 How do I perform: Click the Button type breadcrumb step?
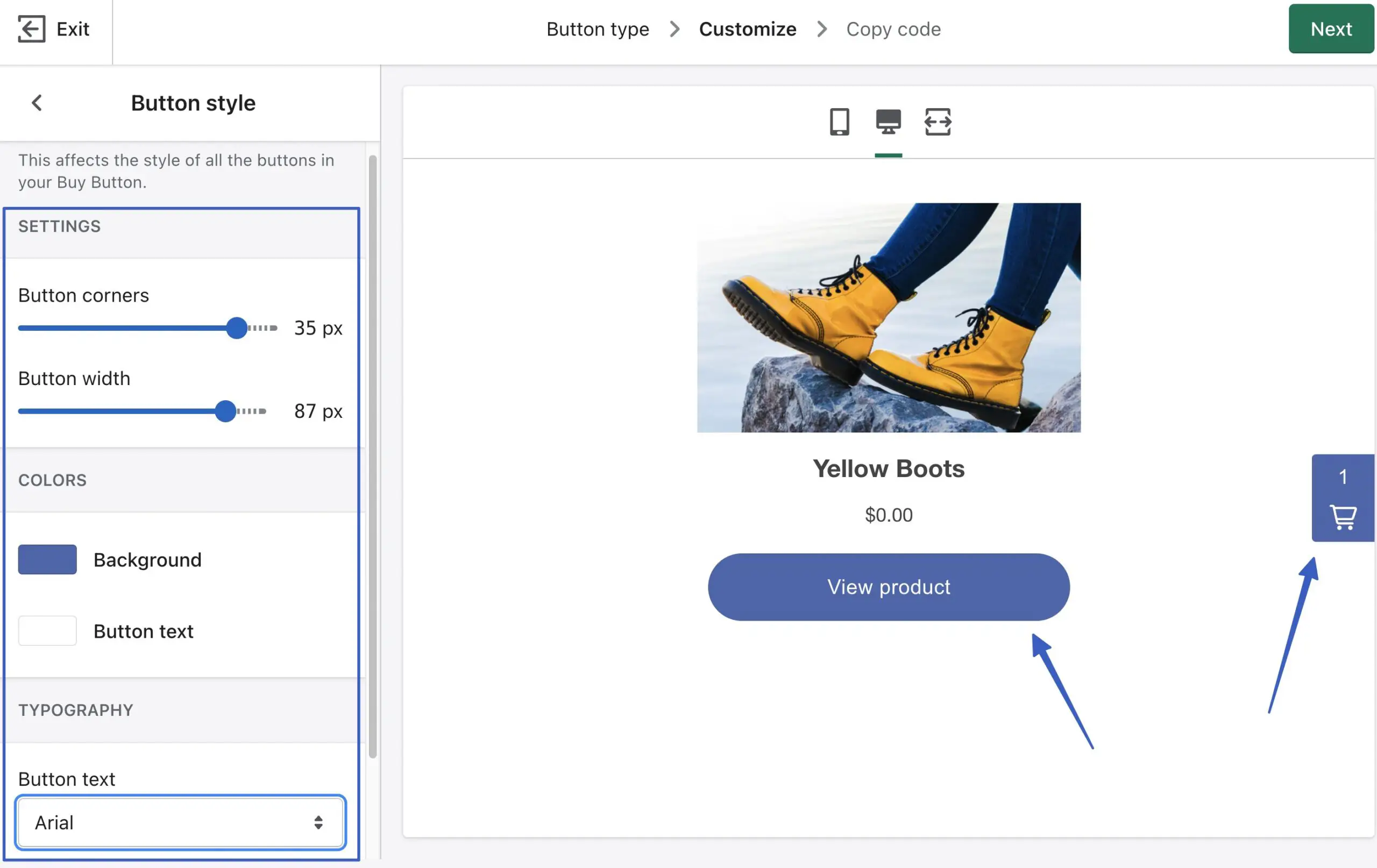pyautogui.click(x=596, y=28)
